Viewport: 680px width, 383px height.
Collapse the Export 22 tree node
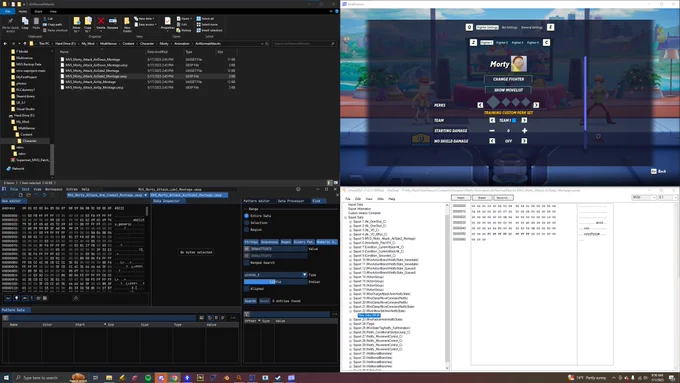coord(350,311)
